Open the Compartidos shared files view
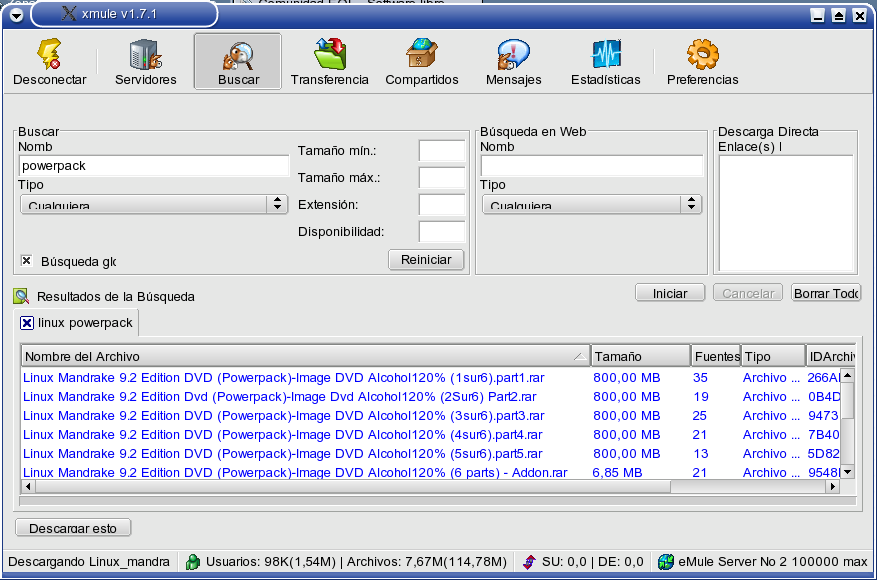The height and width of the screenshot is (580, 877). (x=422, y=62)
